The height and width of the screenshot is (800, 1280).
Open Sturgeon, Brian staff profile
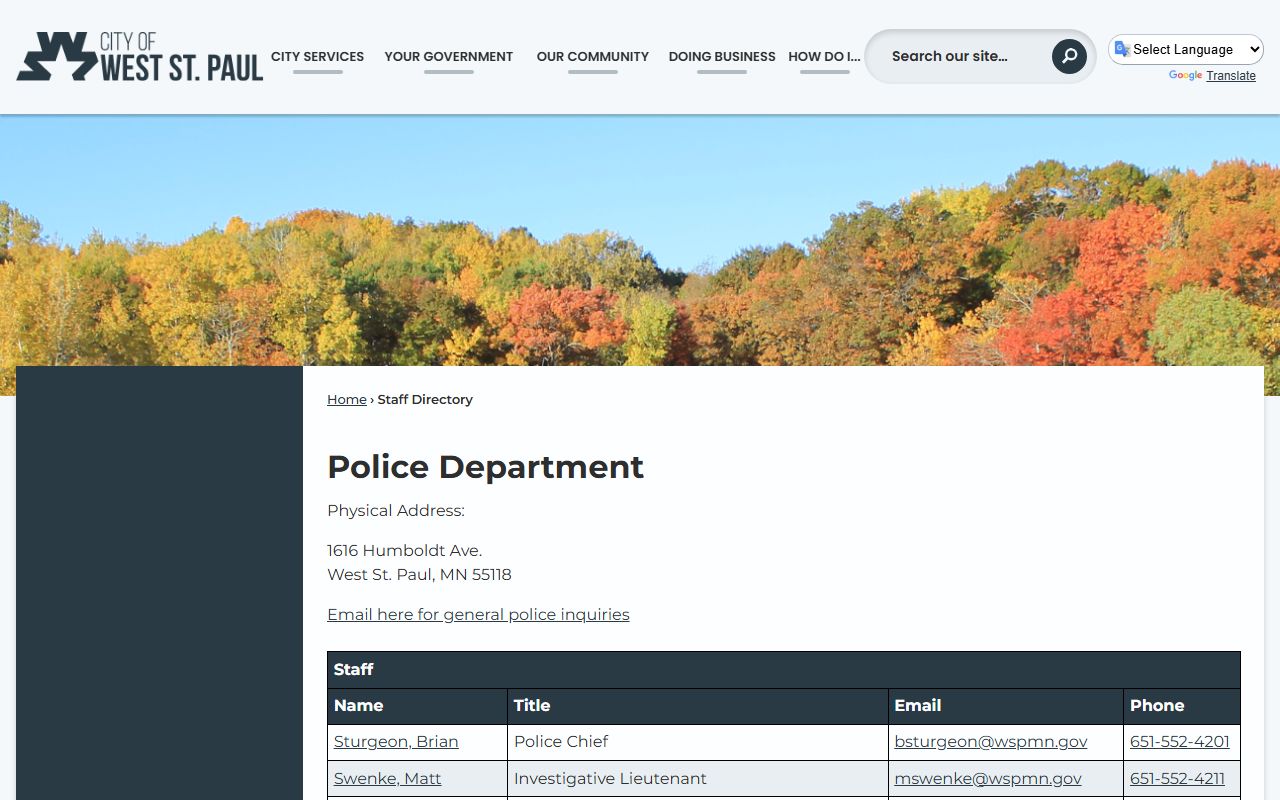click(396, 741)
